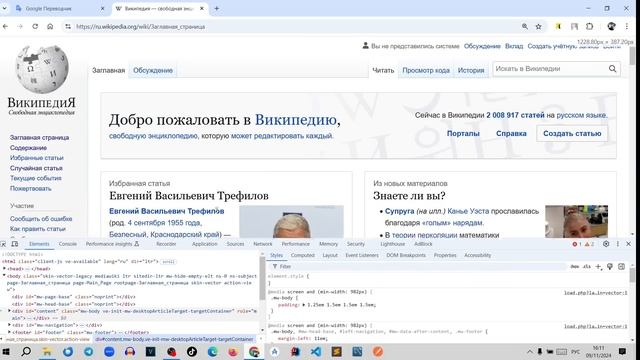640x360 pixels.
Task: Open DevTools settings gear icon
Action: [x=606, y=244]
